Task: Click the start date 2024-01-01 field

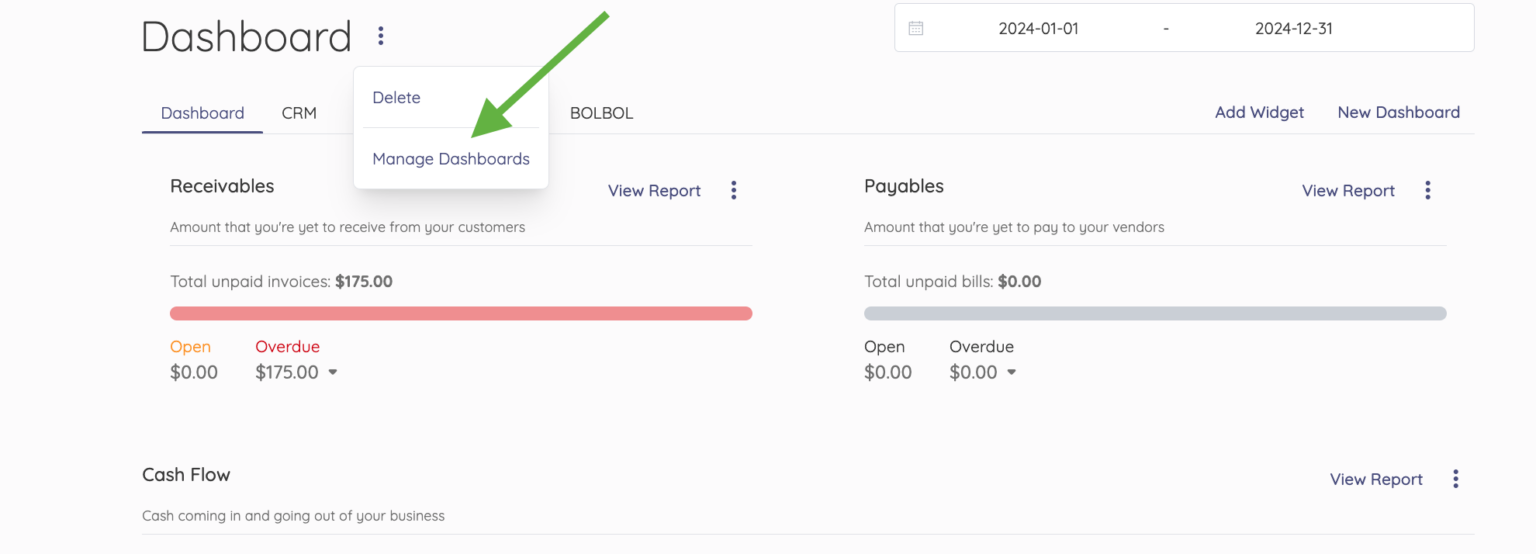Action: (1038, 28)
